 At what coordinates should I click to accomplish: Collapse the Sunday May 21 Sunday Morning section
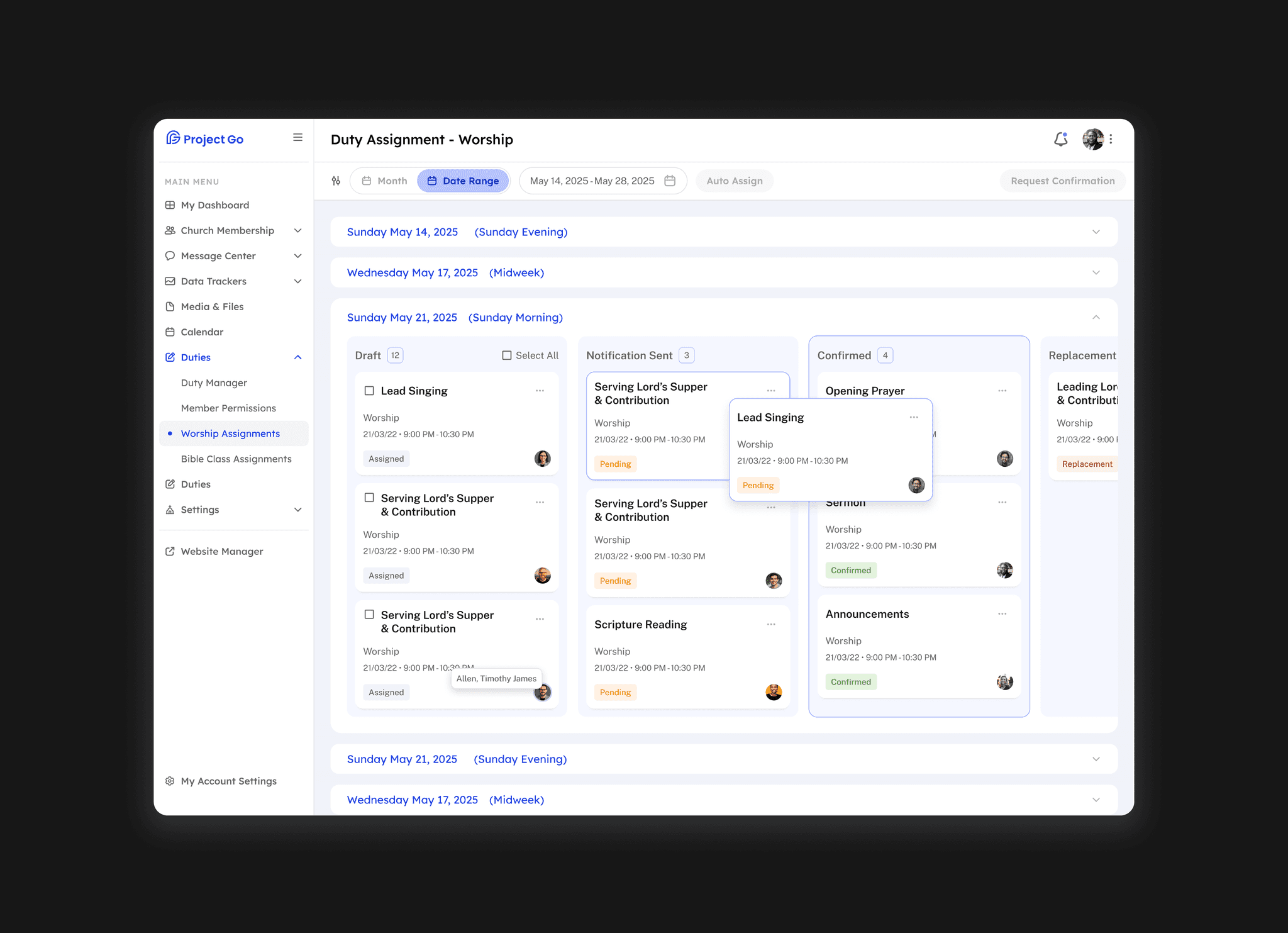[1096, 317]
